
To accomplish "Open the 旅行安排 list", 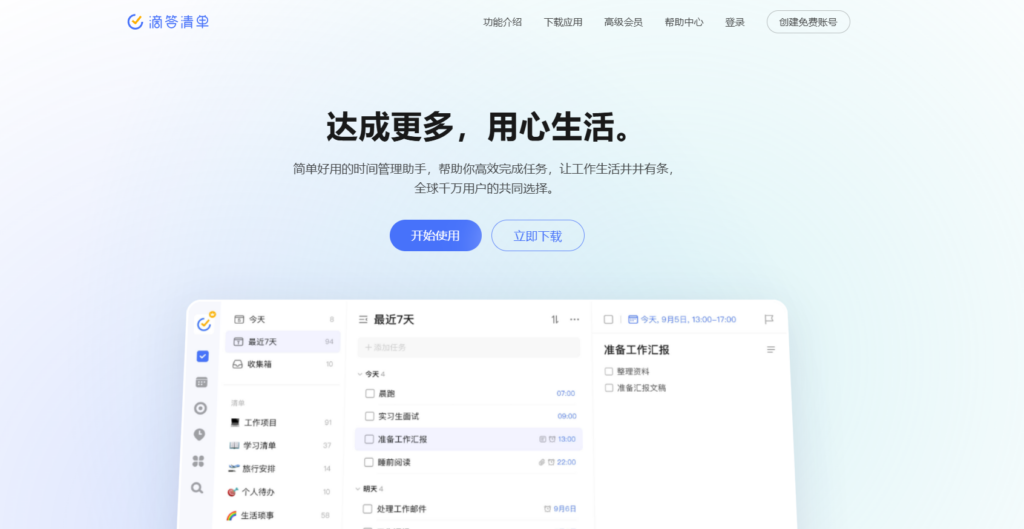I will pyautogui.click(x=279, y=468).
